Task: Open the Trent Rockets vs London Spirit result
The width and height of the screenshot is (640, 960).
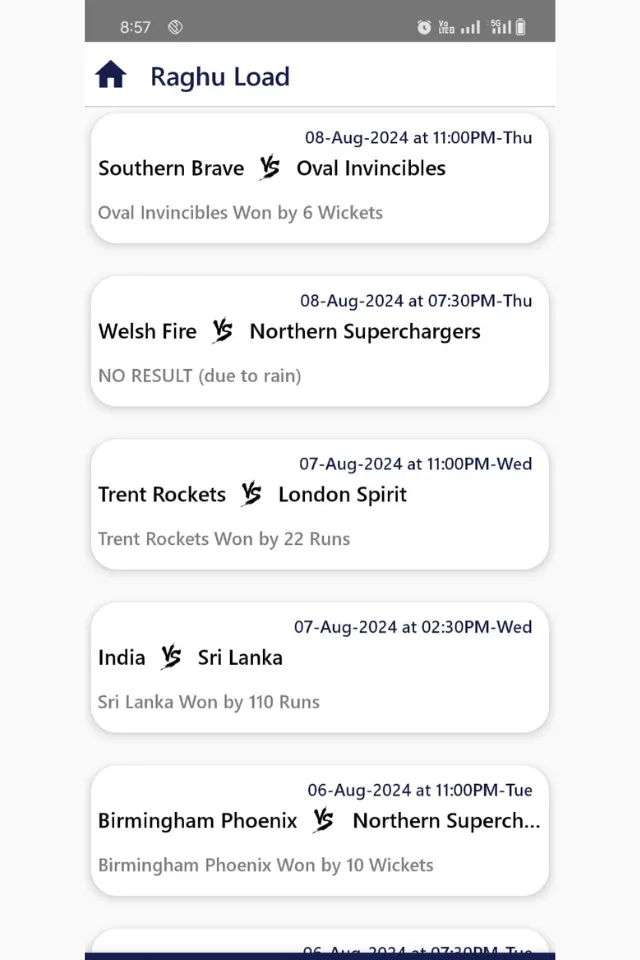Action: 319,503
